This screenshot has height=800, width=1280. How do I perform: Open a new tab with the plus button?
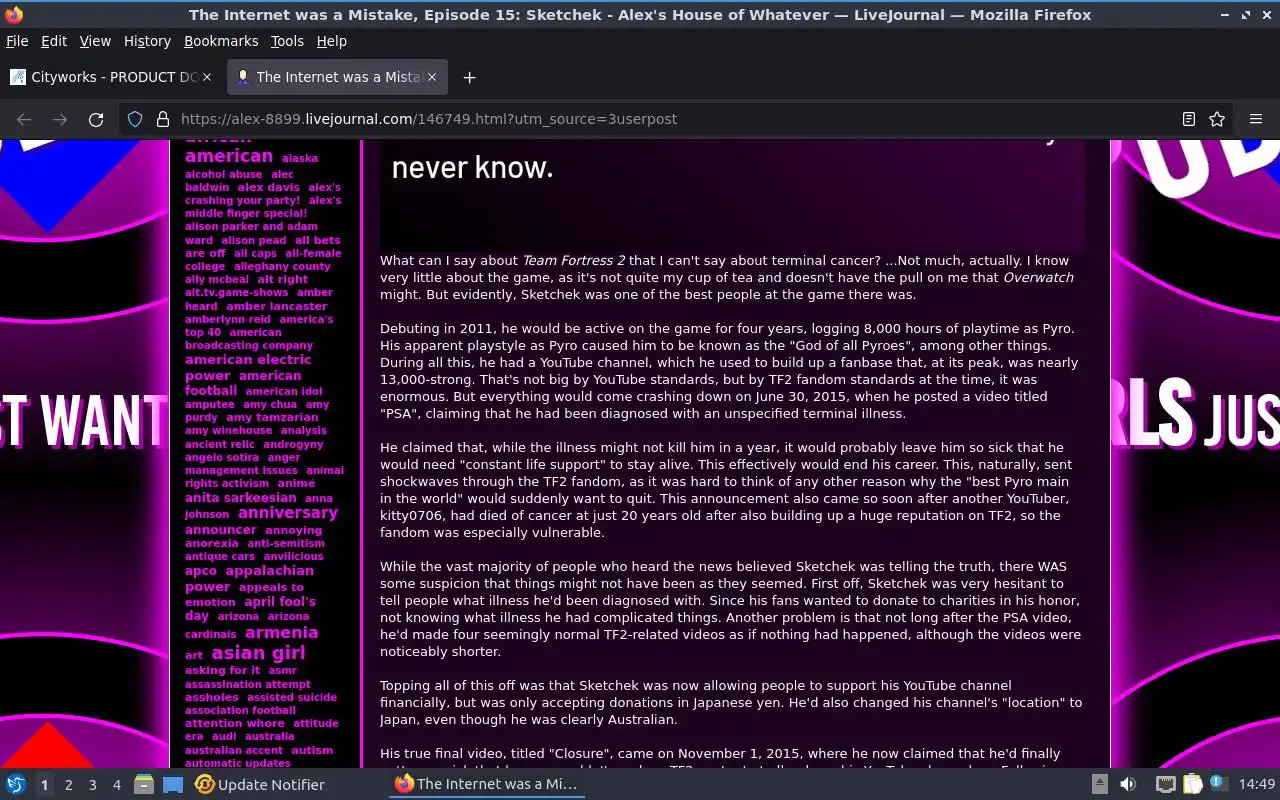[469, 77]
